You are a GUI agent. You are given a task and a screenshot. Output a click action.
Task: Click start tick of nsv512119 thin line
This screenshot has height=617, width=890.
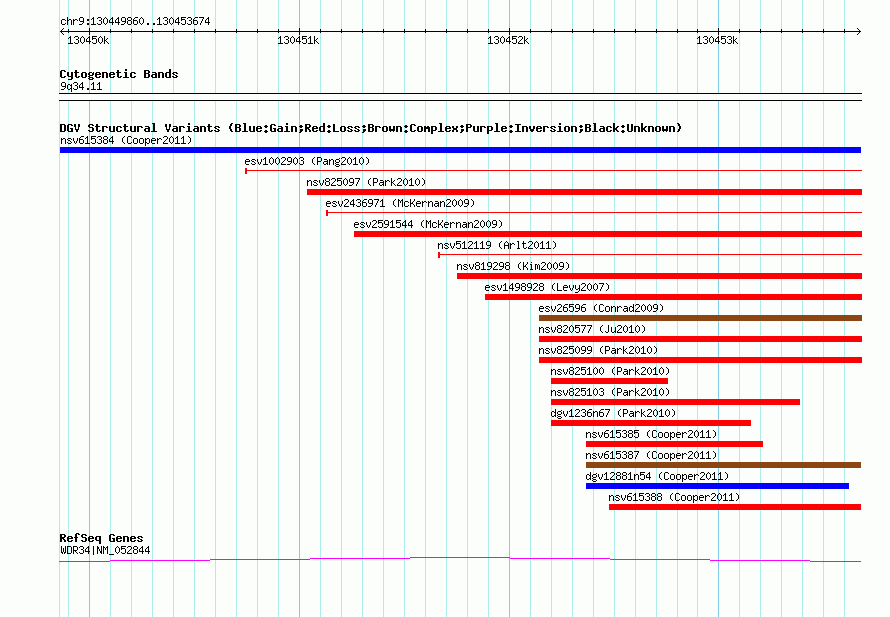coord(439,255)
